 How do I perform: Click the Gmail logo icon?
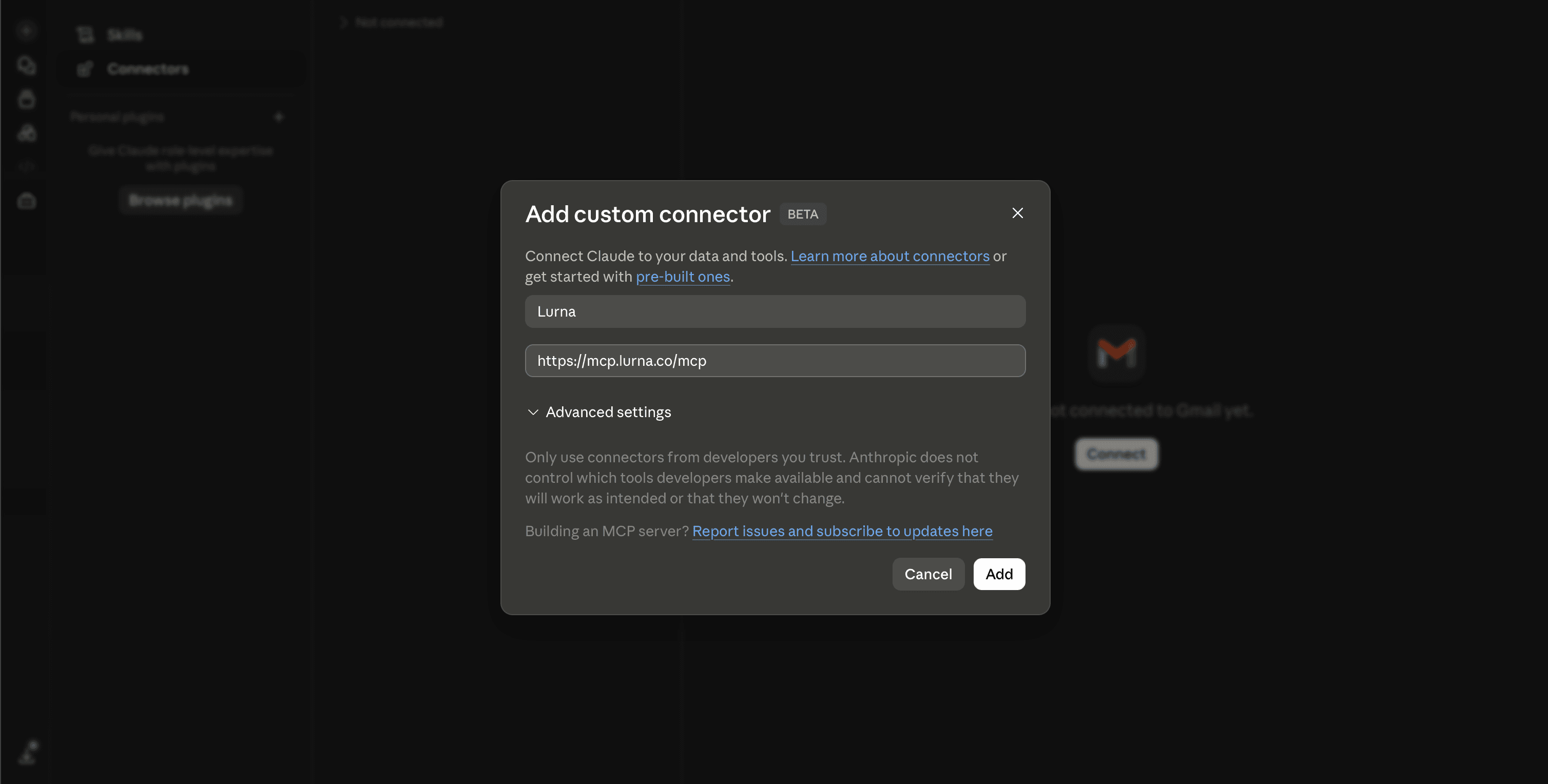(1116, 353)
